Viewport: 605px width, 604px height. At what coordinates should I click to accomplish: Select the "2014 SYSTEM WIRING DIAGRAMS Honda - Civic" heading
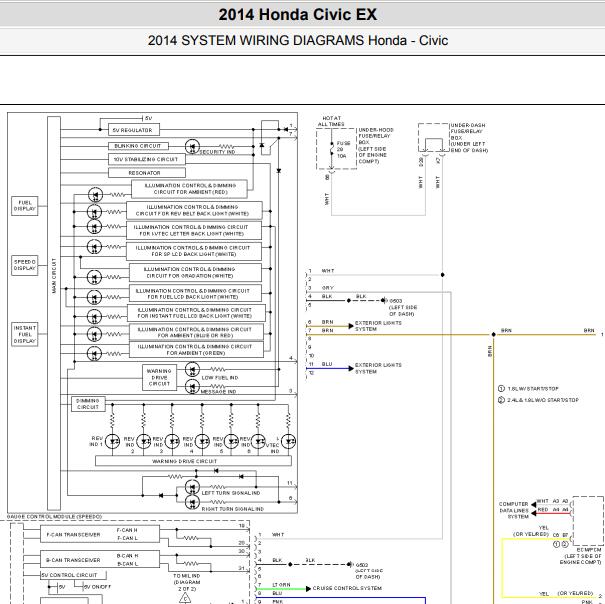pos(297,41)
